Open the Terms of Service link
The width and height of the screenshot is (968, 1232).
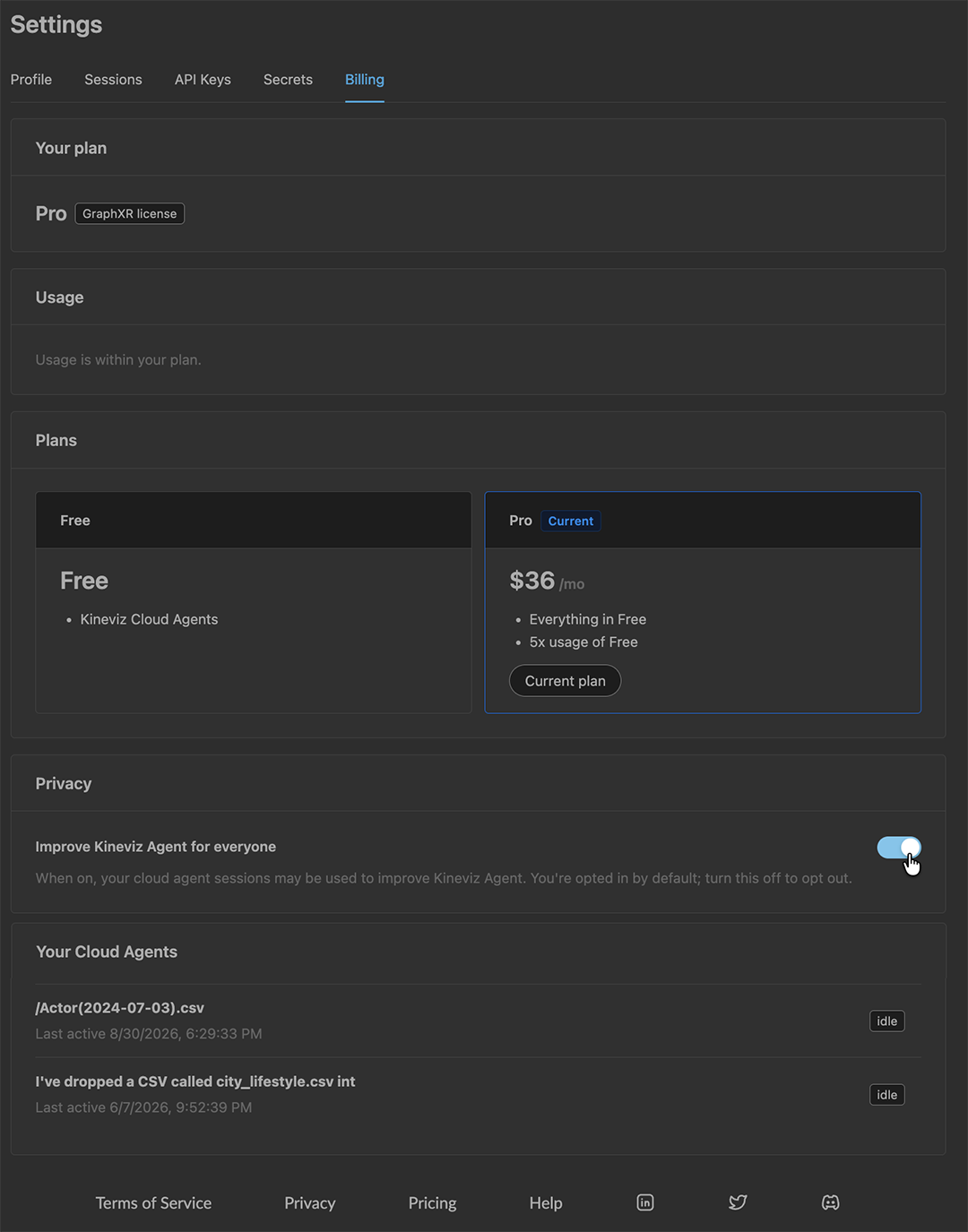[x=153, y=1203]
